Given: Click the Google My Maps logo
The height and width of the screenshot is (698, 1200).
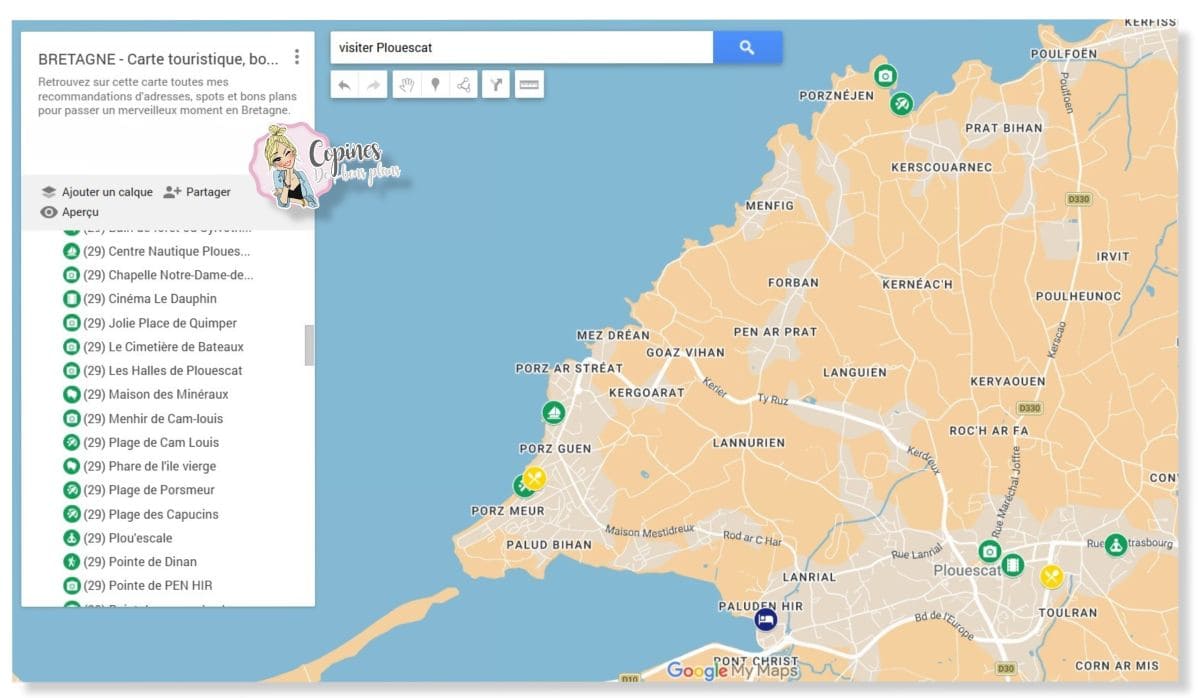Looking at the screenshot, I should [732, 672].
